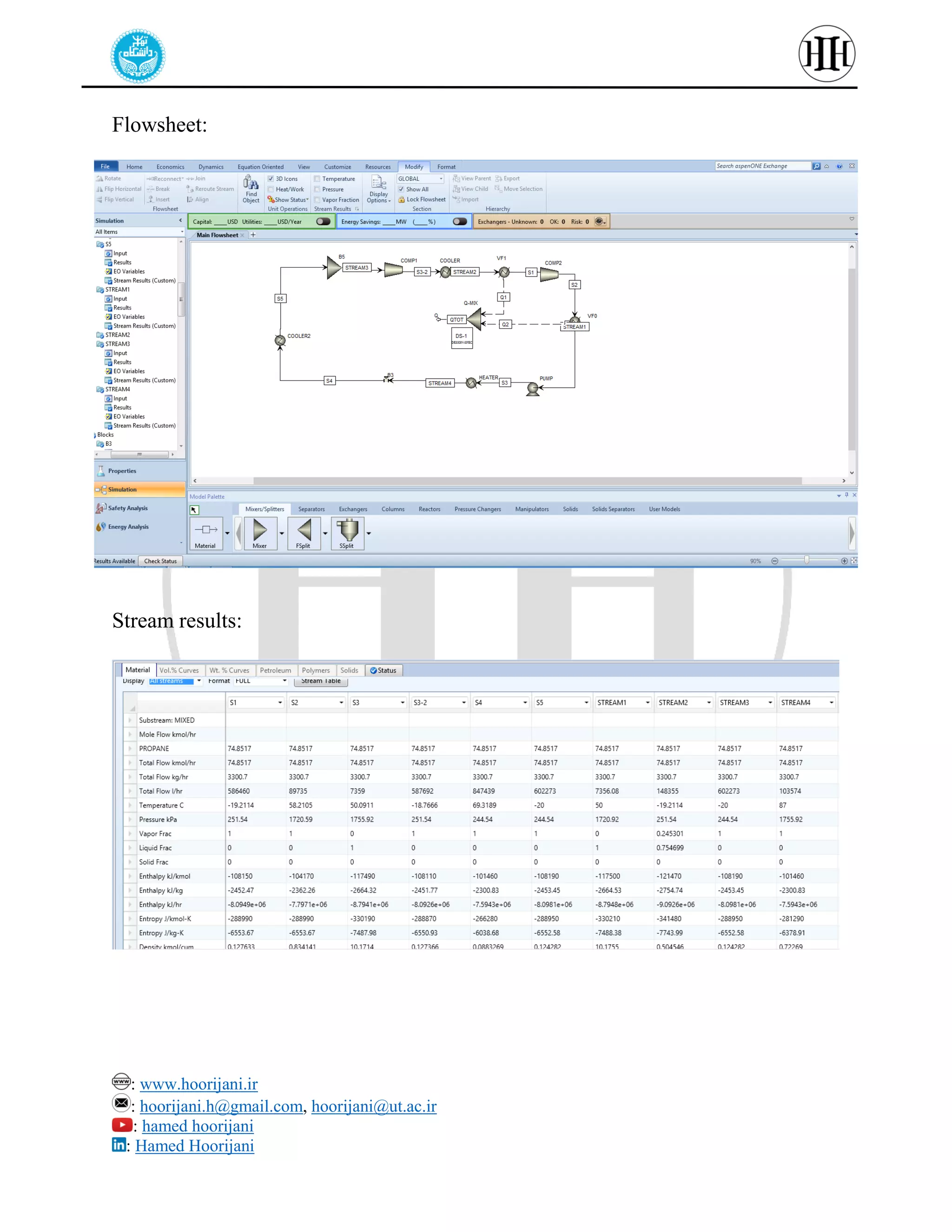
Task: Select STREAM2 in the simulation tree
Action: tap(117, 335)
